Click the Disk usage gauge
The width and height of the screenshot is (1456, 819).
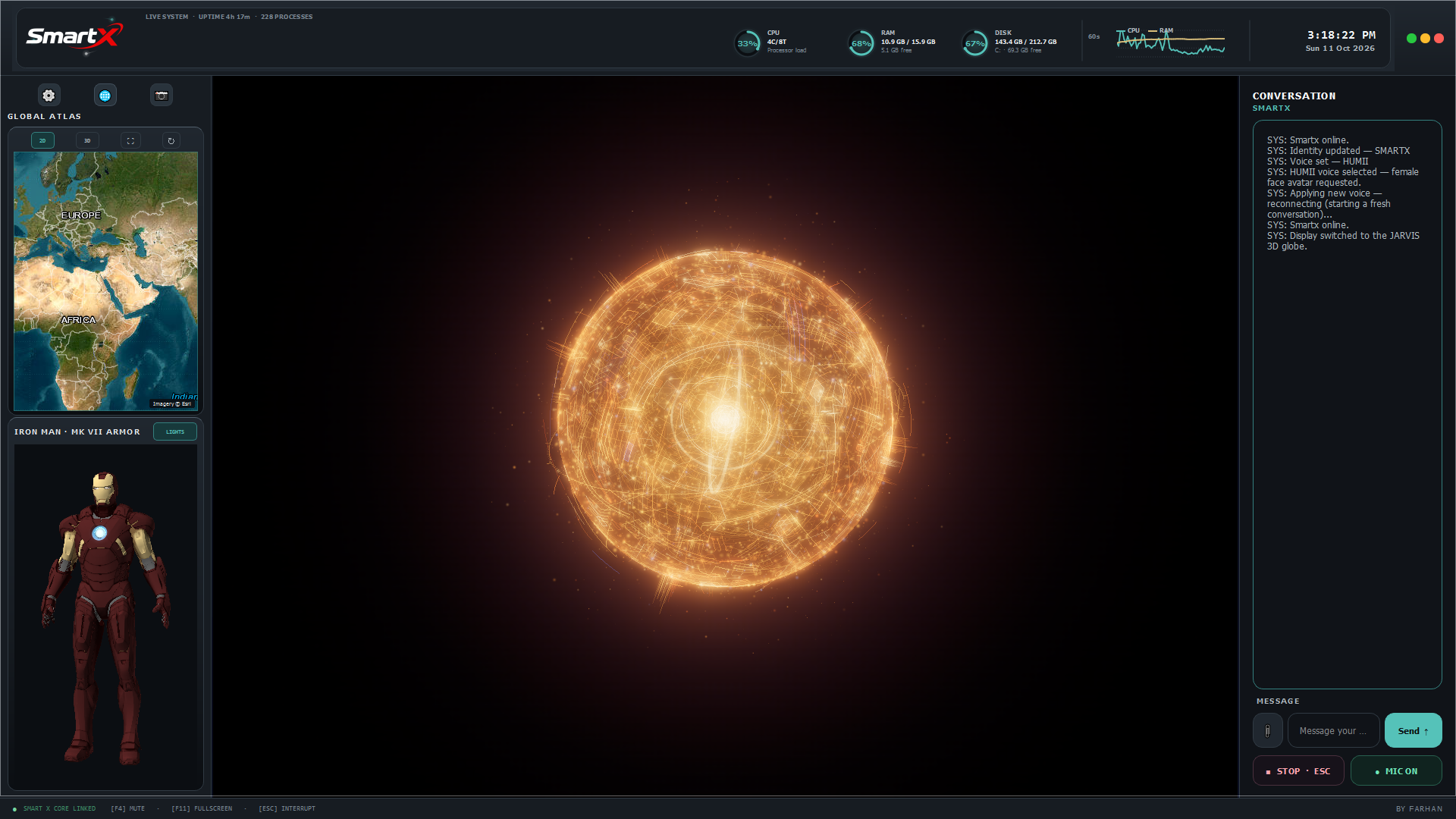coord(974,43)
